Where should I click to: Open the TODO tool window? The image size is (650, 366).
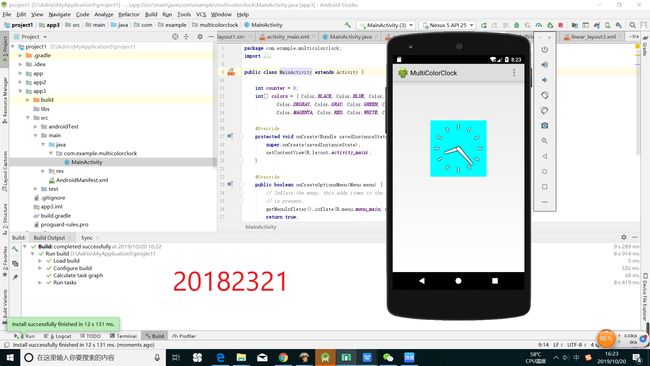tap(90, 336)
